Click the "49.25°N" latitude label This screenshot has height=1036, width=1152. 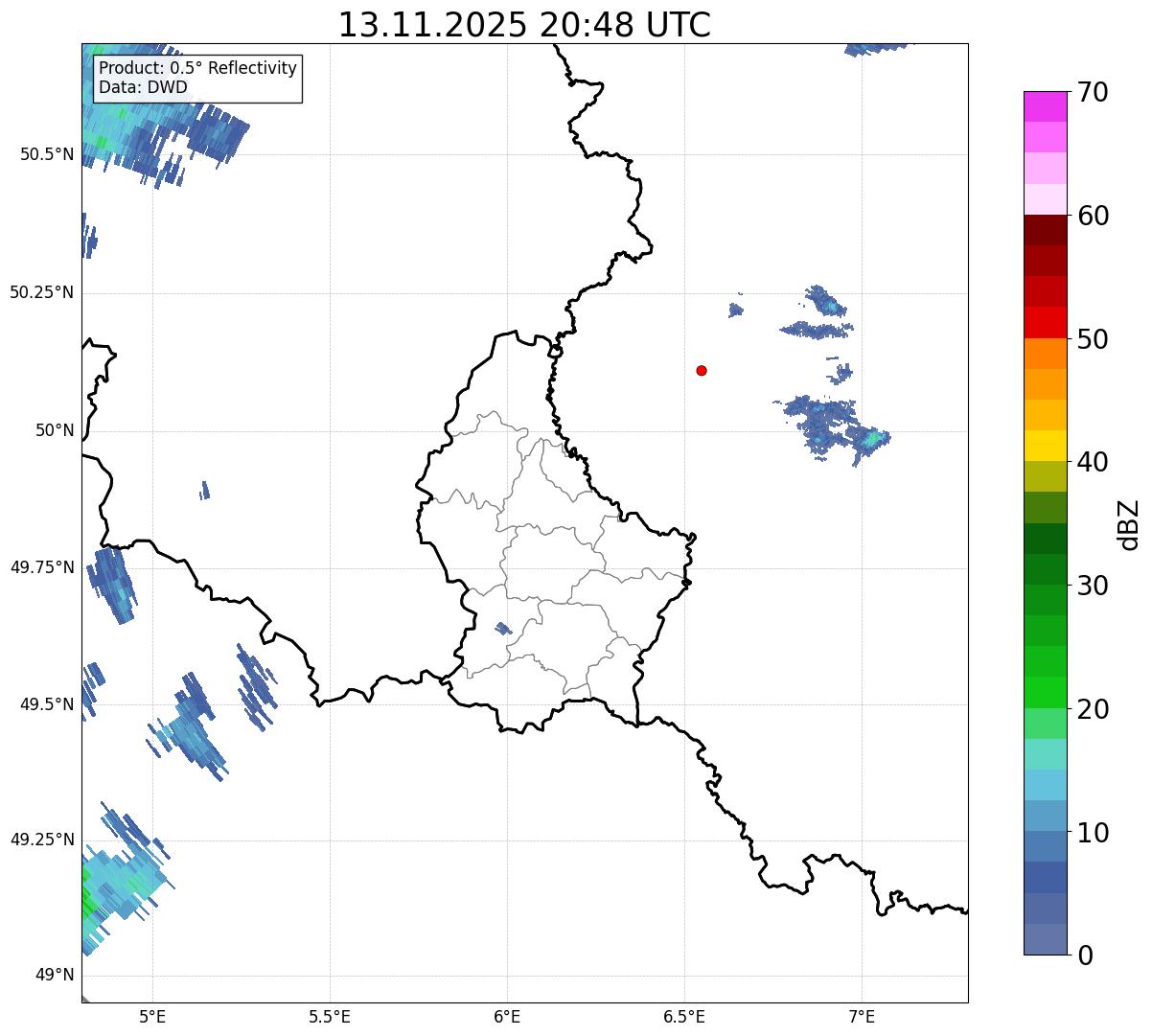coord(42,840)
